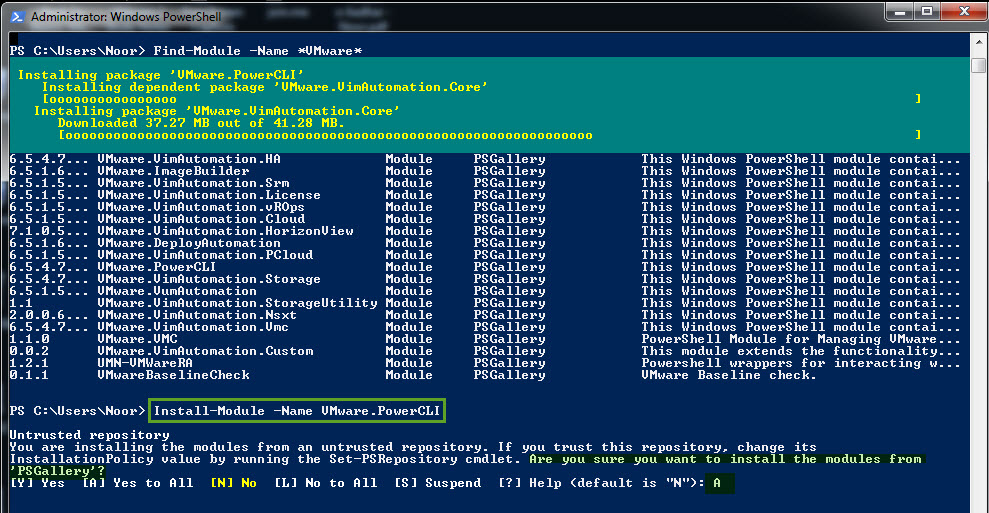This screenshot has height=513, width=989.
Task: Click the VMware.VimAutomation.Storage module name
Action: point(209,279)
